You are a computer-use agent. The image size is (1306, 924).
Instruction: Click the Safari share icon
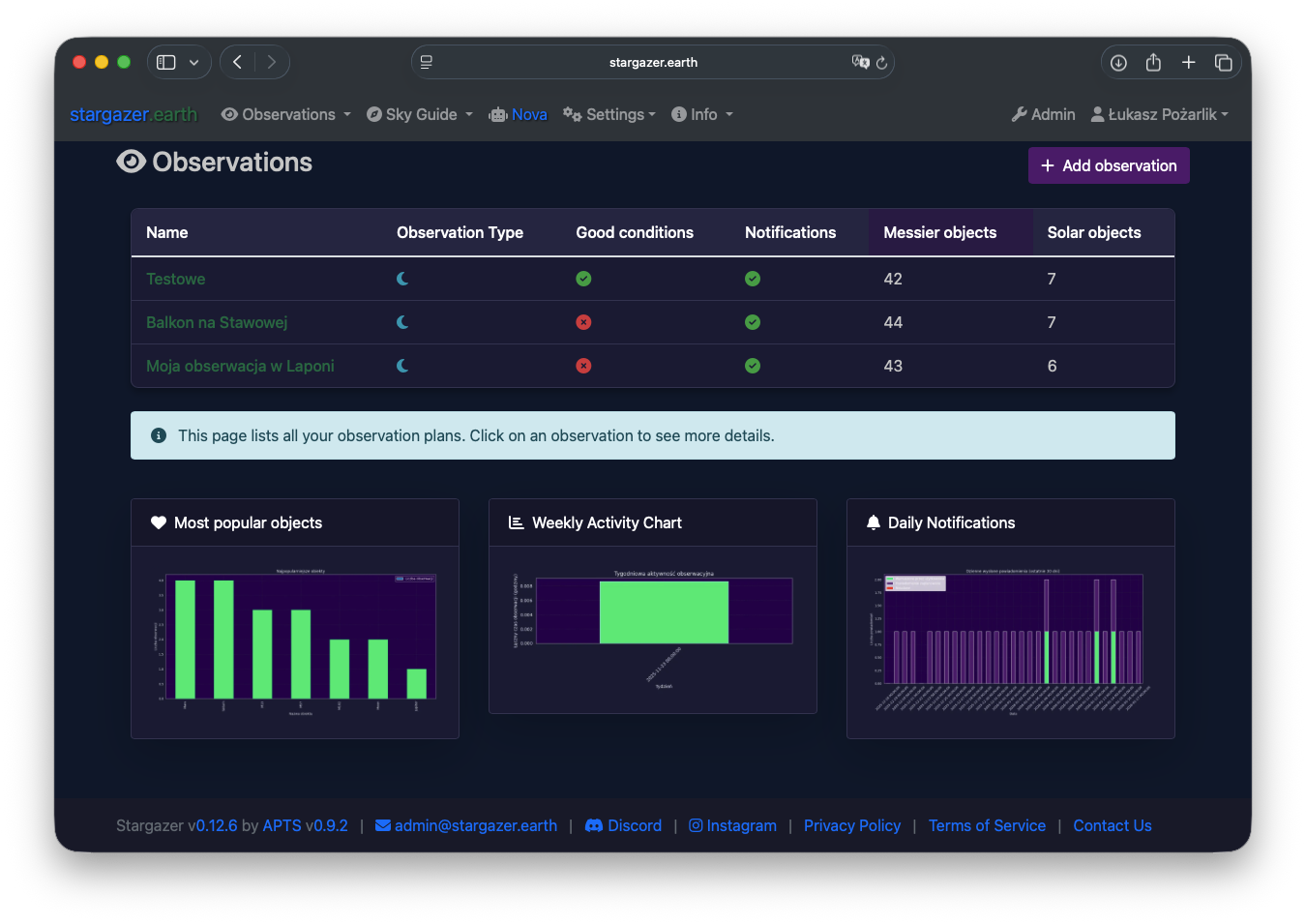pyautogui.click(x=1153, y=63)
